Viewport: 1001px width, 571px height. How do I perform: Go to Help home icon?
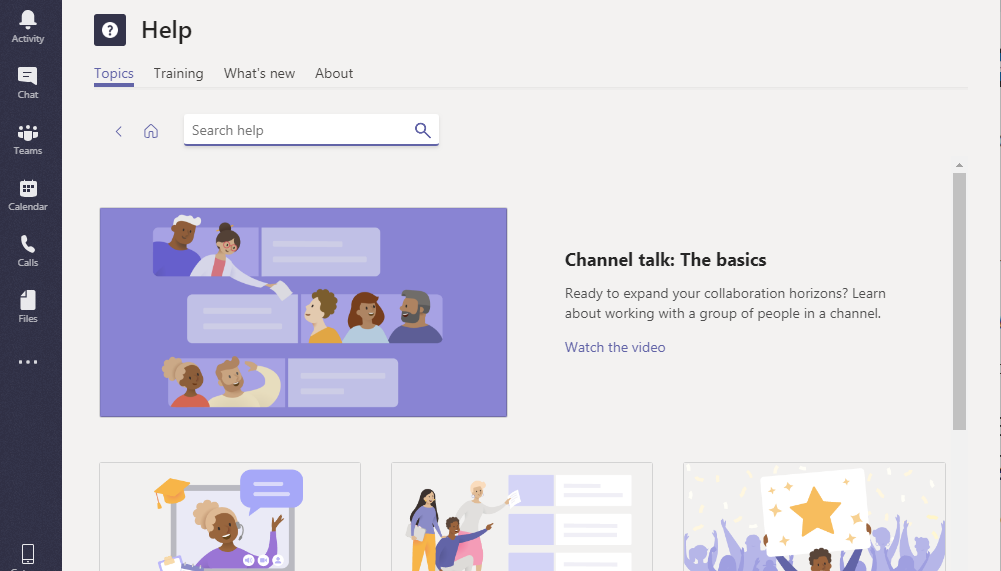point(151,131)
